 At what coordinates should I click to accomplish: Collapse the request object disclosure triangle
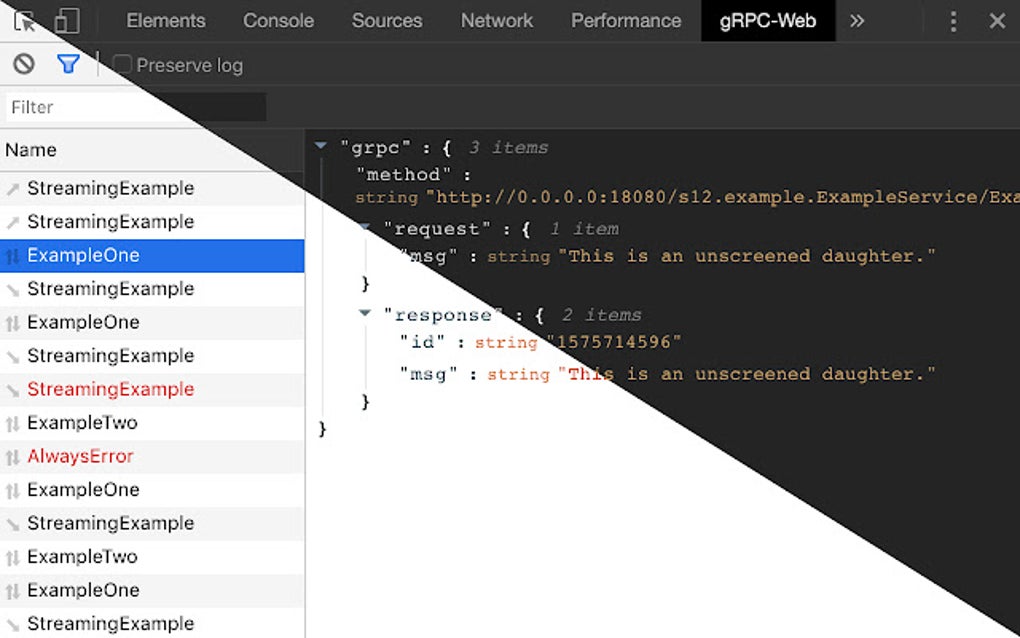(x=364, y=229)
